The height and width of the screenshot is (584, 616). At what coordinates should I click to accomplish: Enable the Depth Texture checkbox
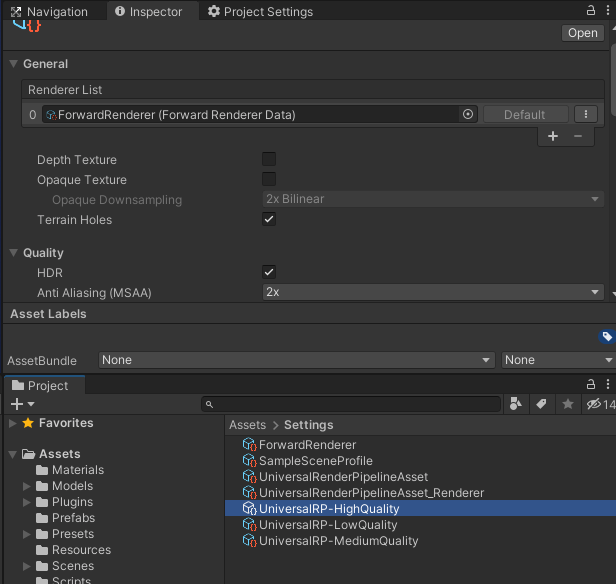coord(269,159)
